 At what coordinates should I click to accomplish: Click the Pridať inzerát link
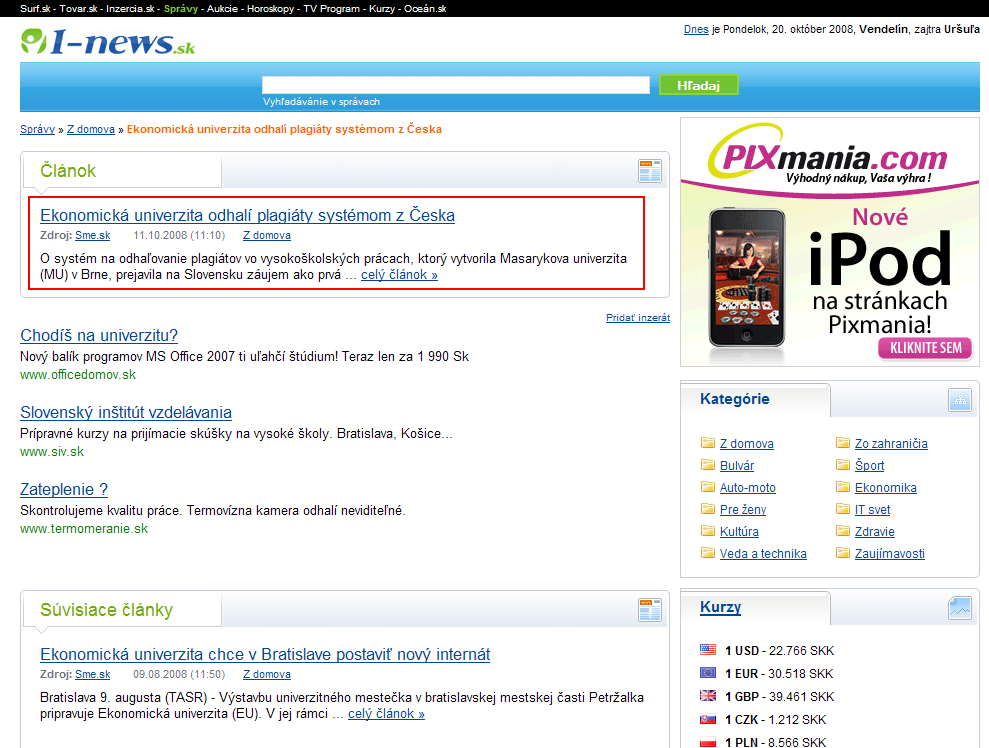click(638, 318)
